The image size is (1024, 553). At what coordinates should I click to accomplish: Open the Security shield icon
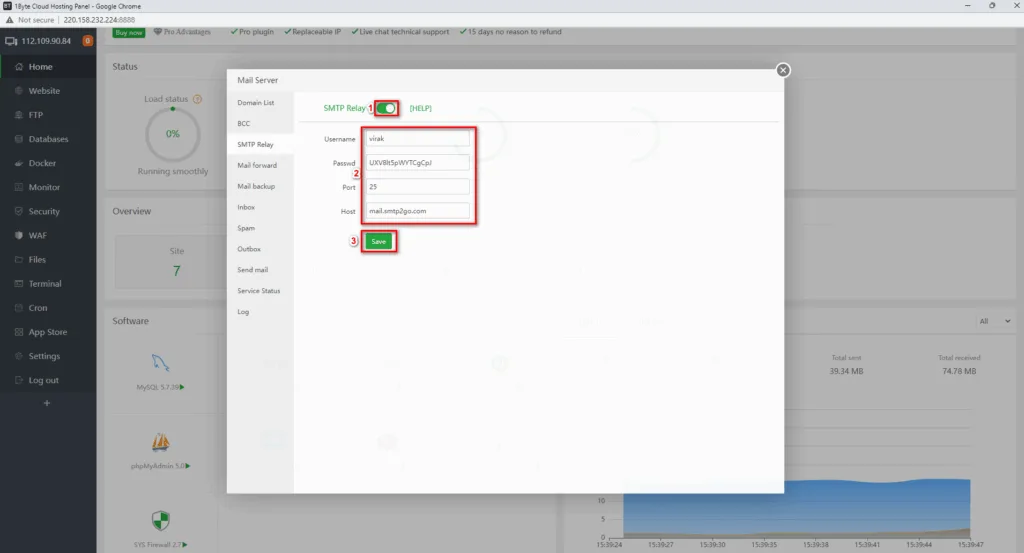[14, 212]
